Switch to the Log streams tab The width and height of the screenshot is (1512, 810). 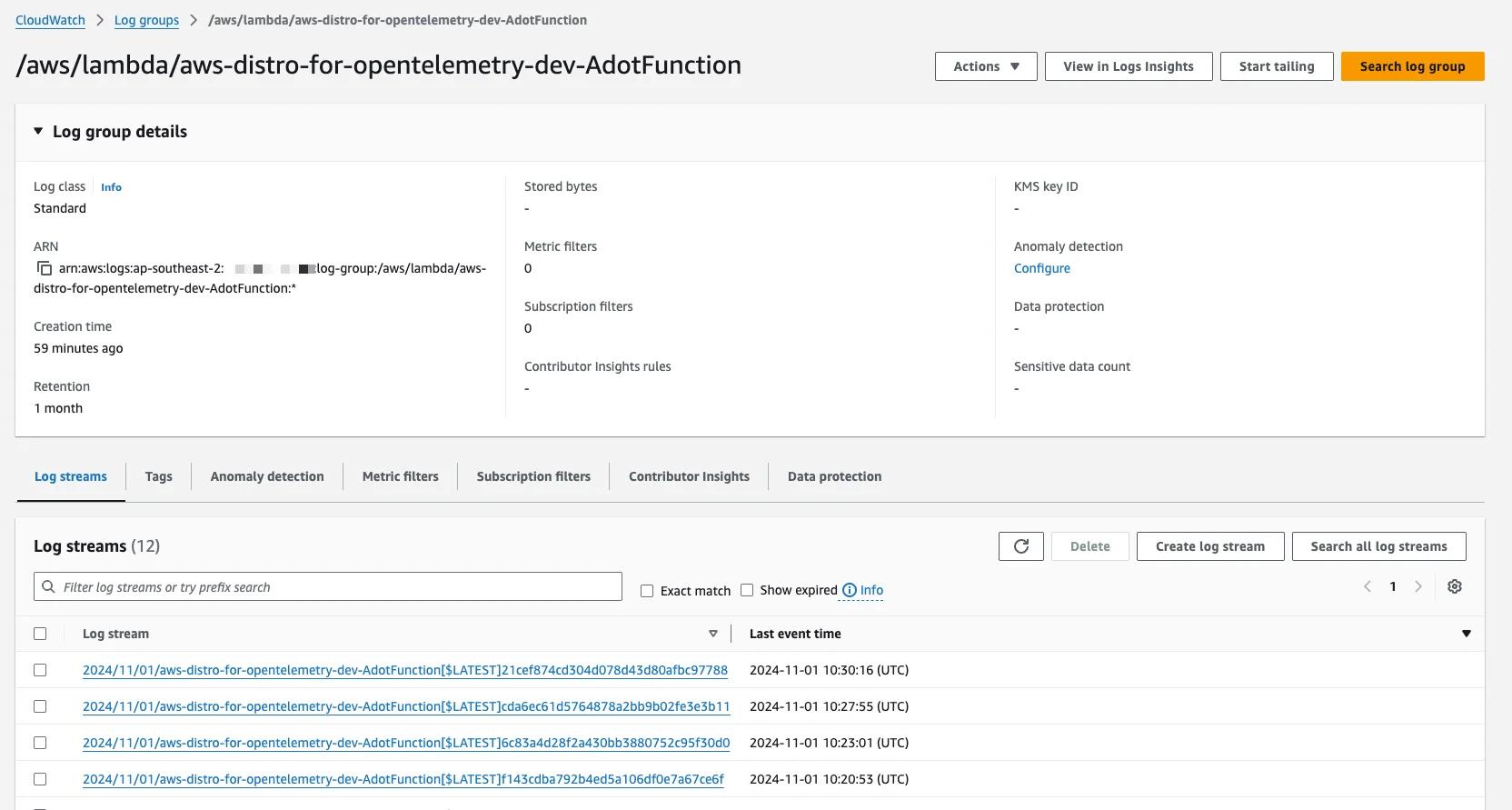pyautogui.click(x=71, y=476)
